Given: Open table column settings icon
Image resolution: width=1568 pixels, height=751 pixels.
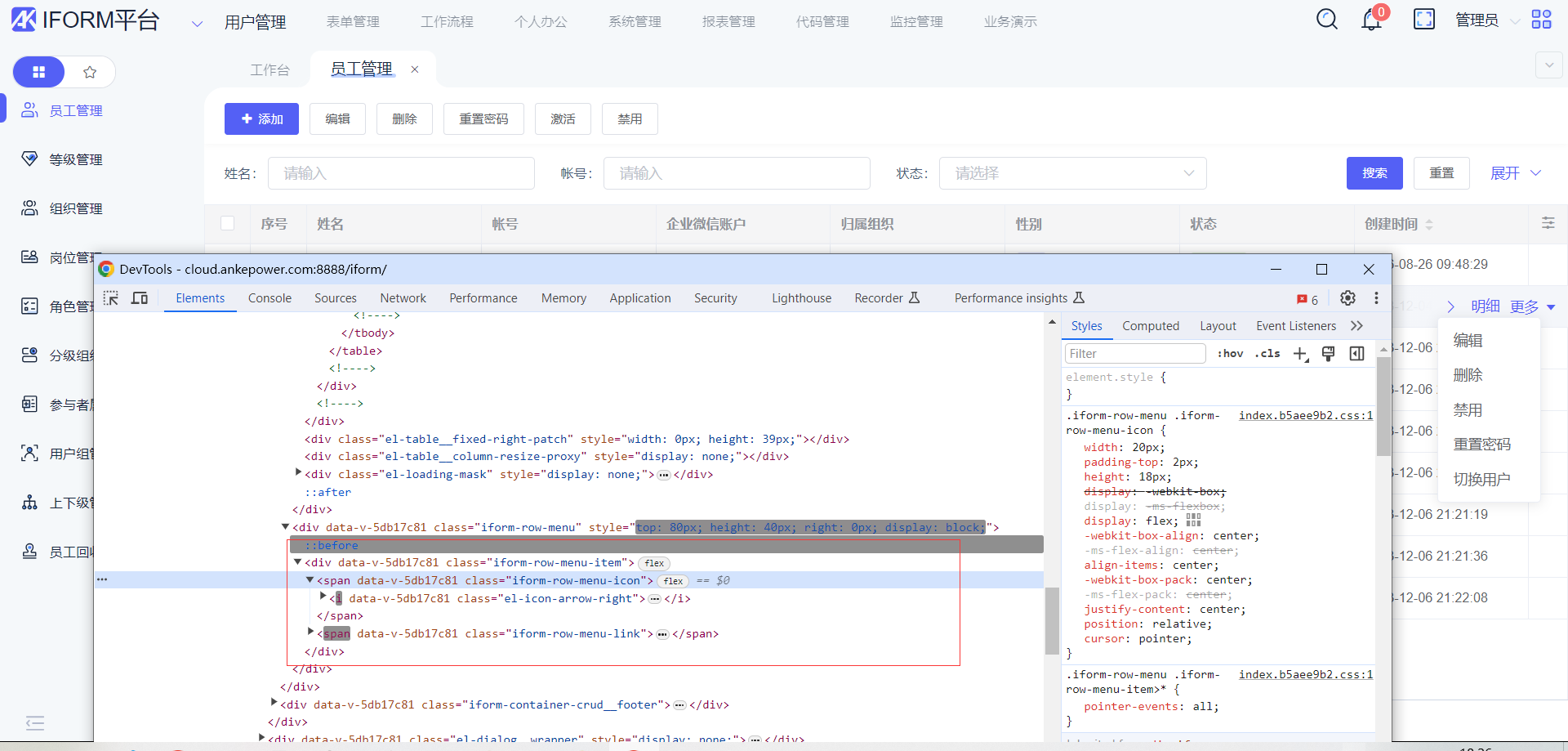Looking at the screenshot, I should 1548,223.
